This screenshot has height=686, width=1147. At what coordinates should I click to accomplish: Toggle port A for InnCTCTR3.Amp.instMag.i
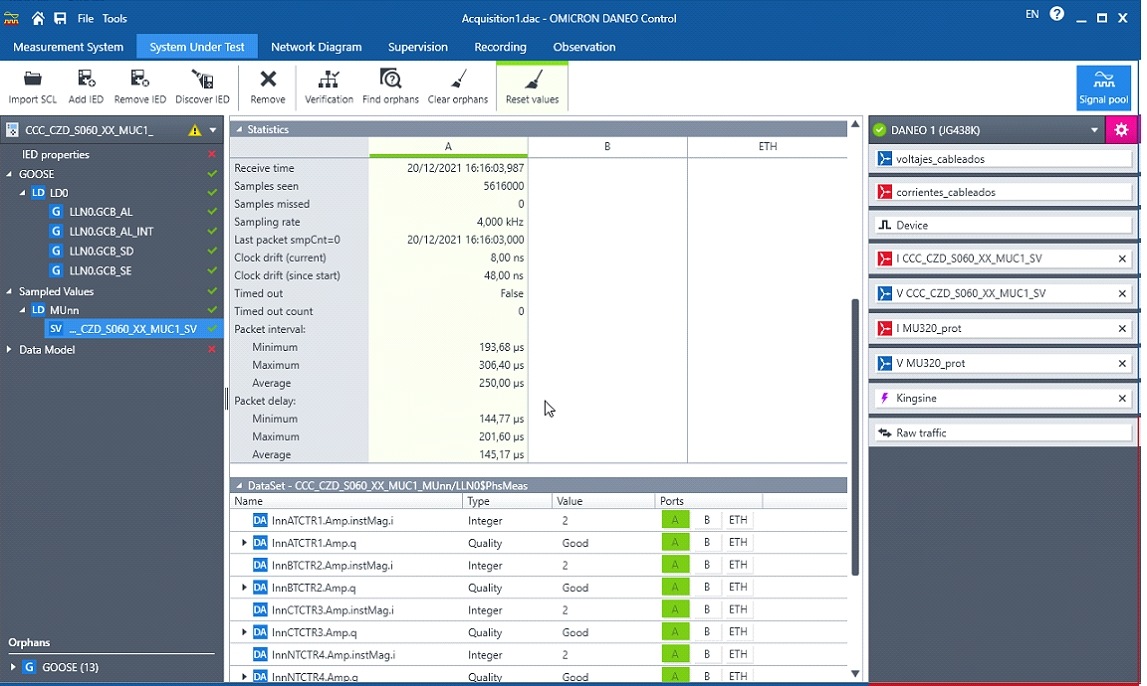[674, 609]
